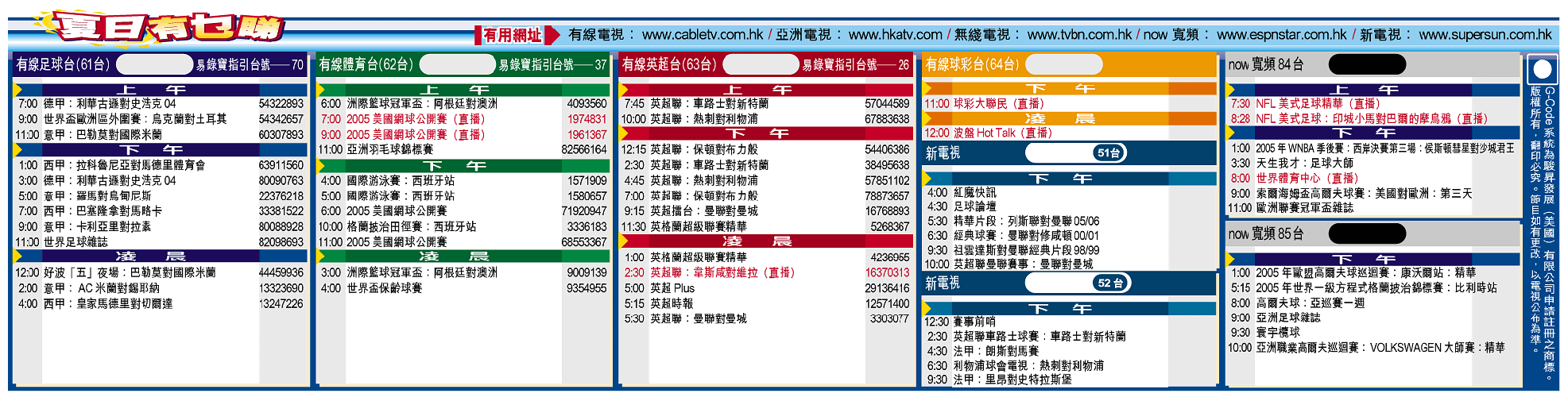Click the red arrow beside 有用網址
The height and width of the screenshot is (401, 1568).
[x=552, y=35]
